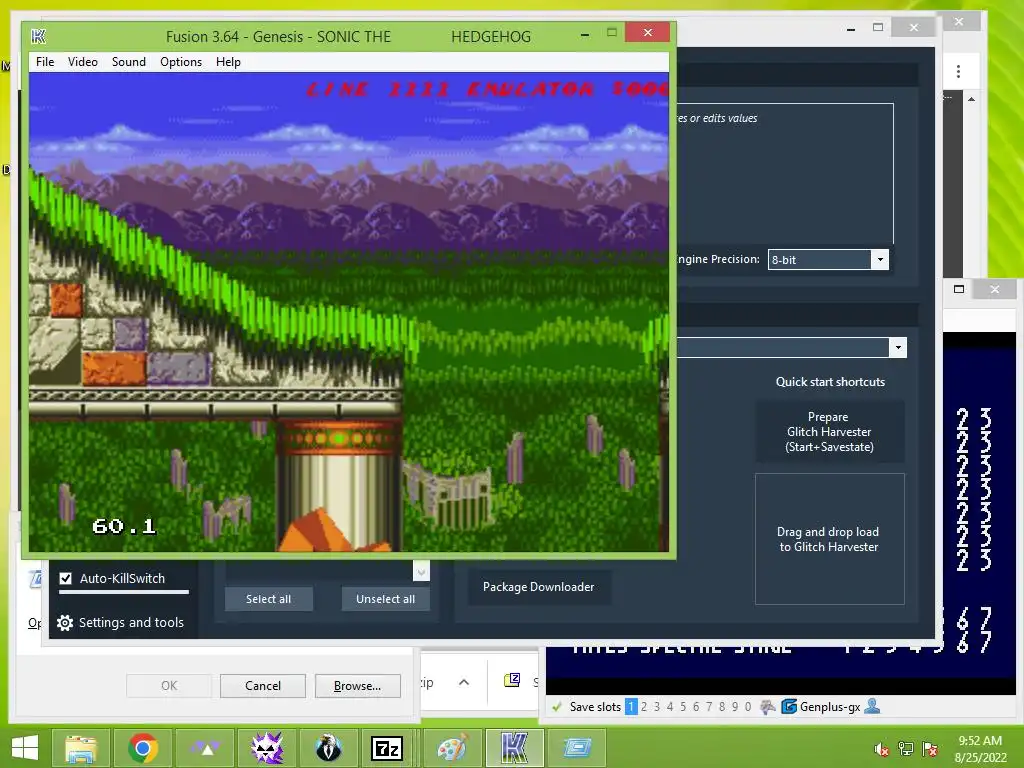
Task: Click the purple triangles taskbar icon
Action: 205,748
